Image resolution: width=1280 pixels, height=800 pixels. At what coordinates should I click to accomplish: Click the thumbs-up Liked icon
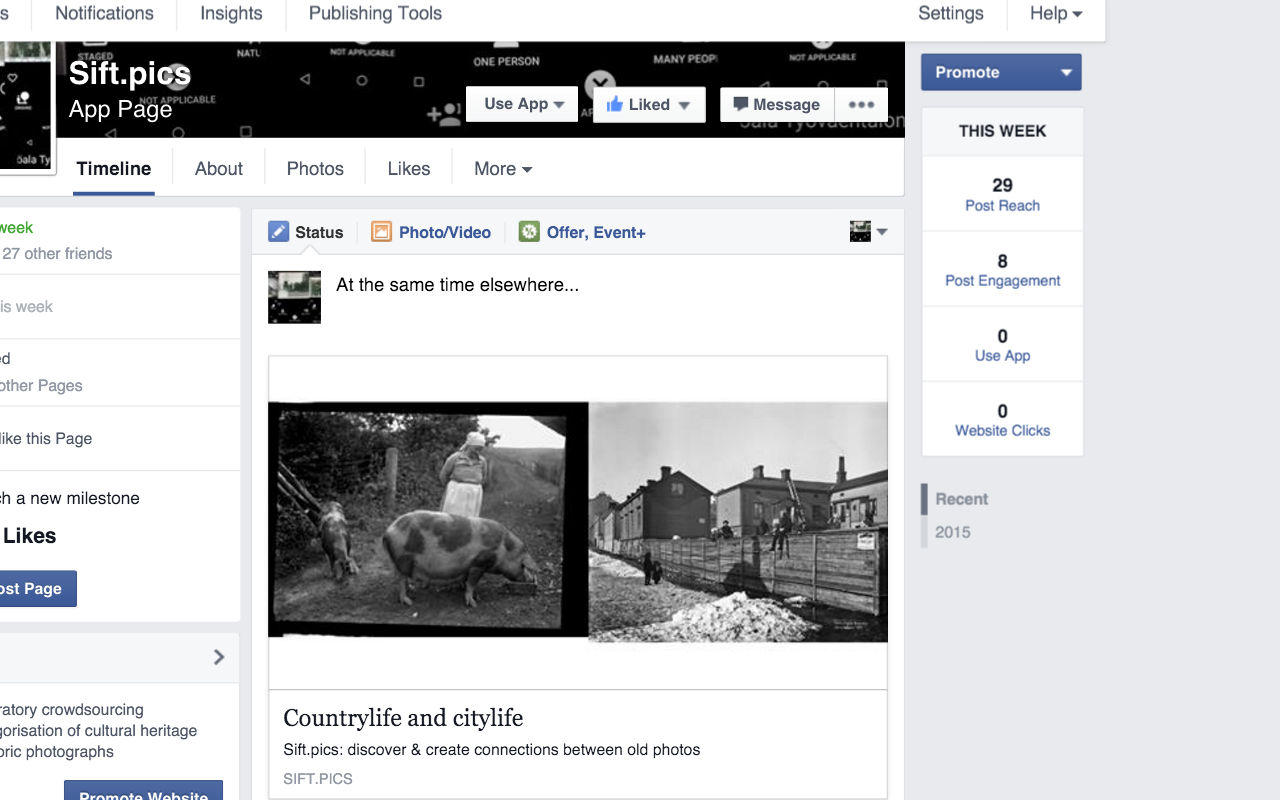[x=614, y=104]
